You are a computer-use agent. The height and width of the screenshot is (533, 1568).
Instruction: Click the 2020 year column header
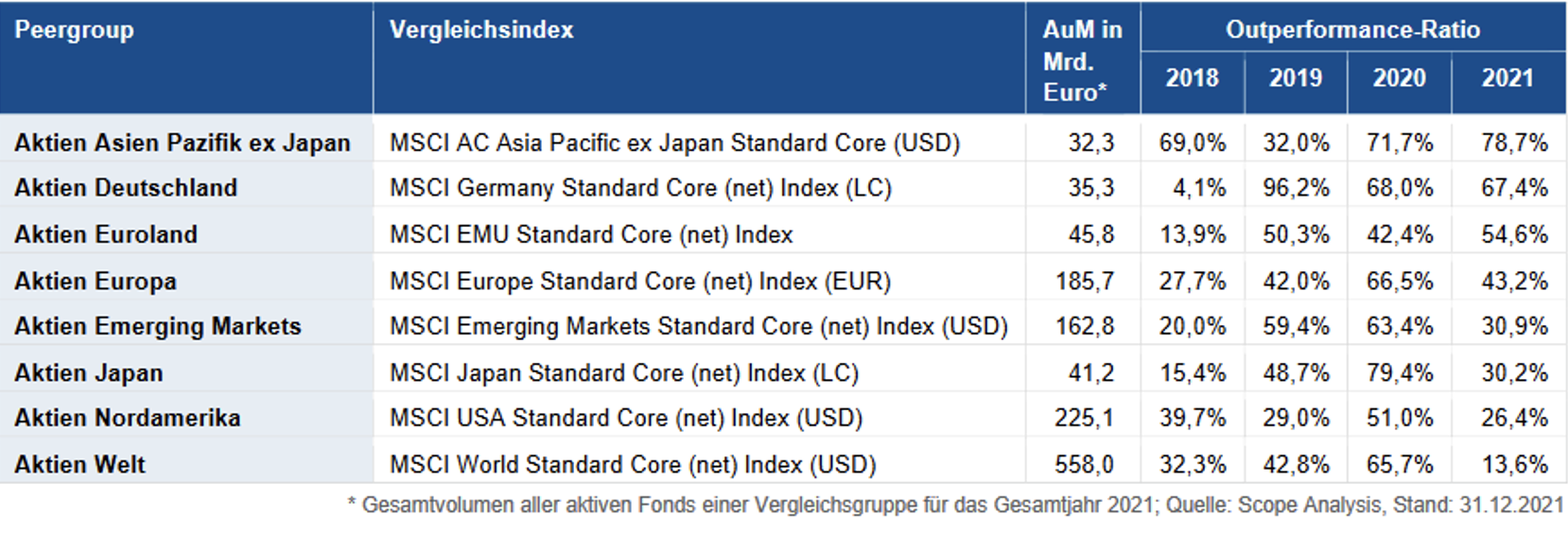pyautogui.click(x=1399, y=78)
